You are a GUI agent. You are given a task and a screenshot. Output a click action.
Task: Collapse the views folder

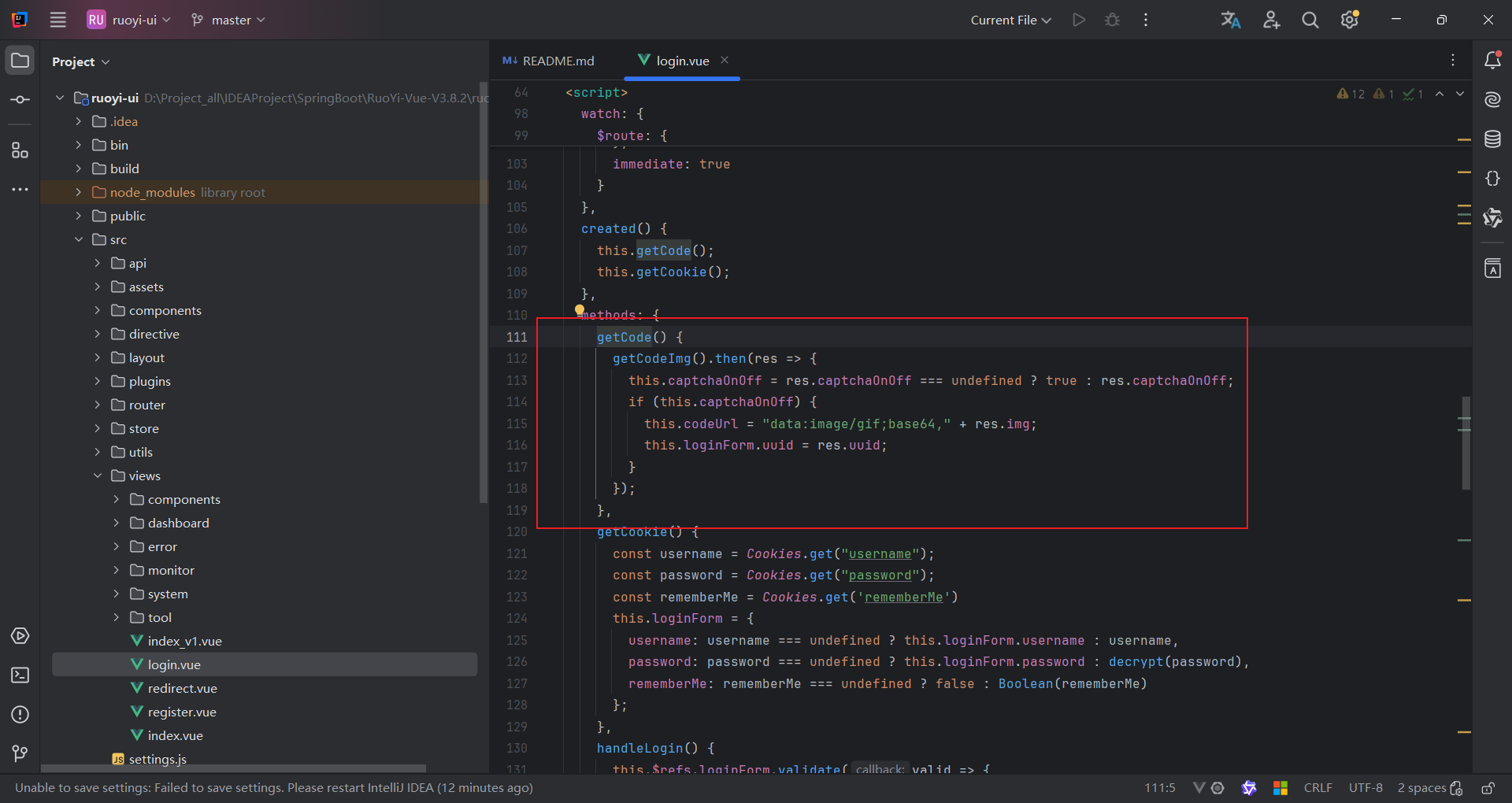[98, 476]
